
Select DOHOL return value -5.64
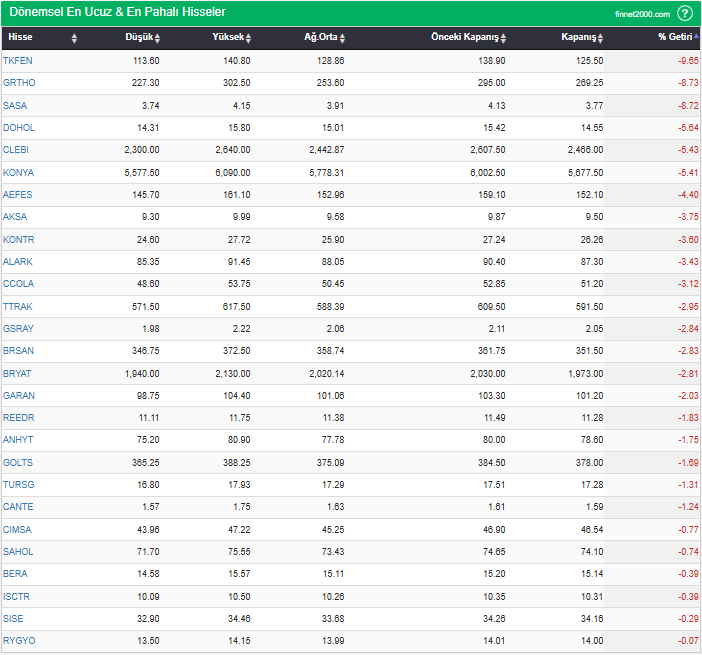[688, 128]
